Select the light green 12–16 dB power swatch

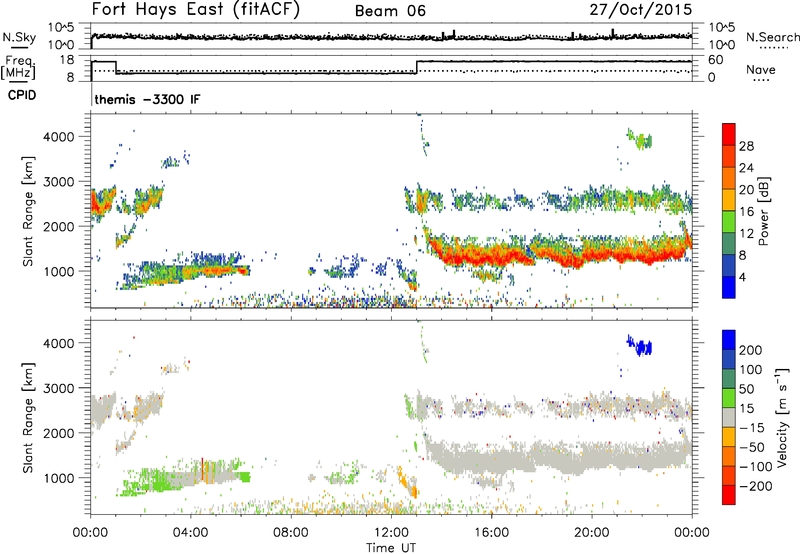tap(729, 222)
